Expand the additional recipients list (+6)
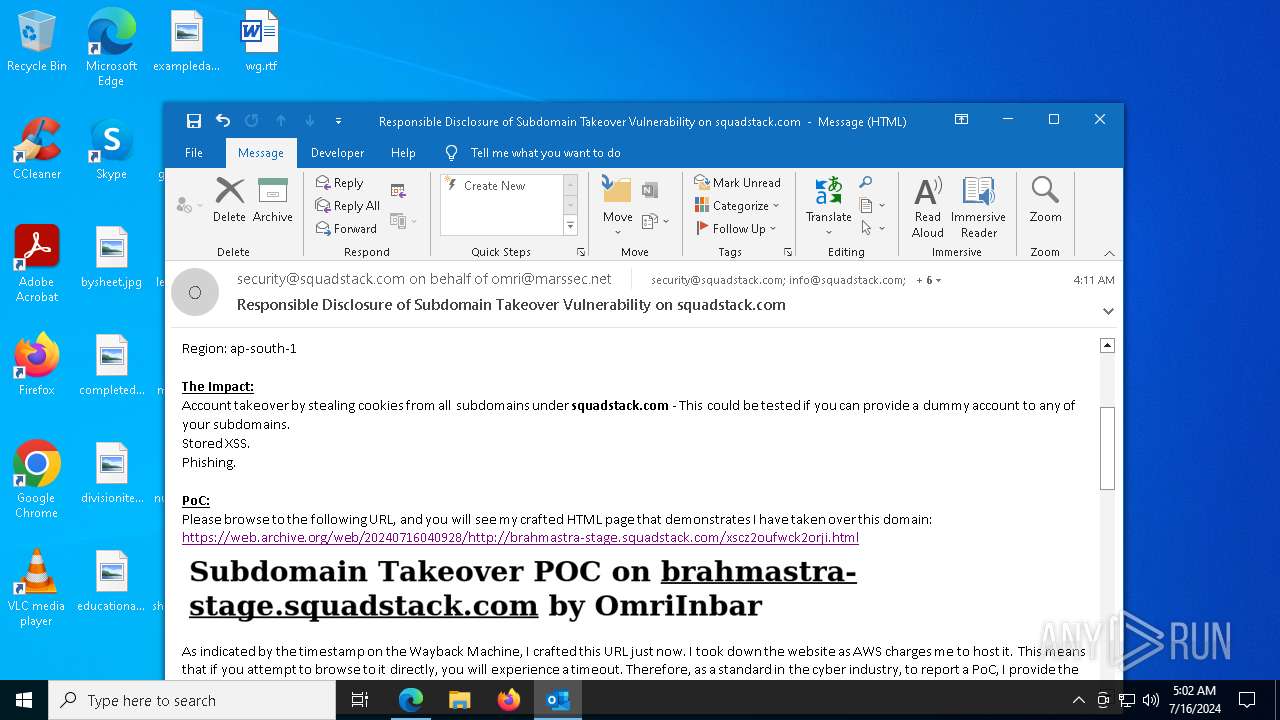This screenshot has height=720, width=1280. pyautogui.click(x=929, y=280)
